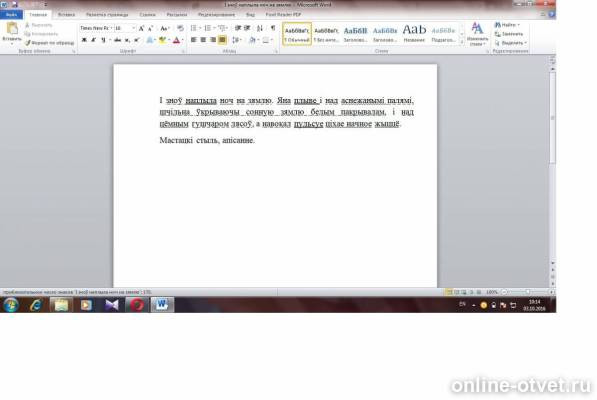Open Internet Explorer from the taskbar

pos(36,305)
